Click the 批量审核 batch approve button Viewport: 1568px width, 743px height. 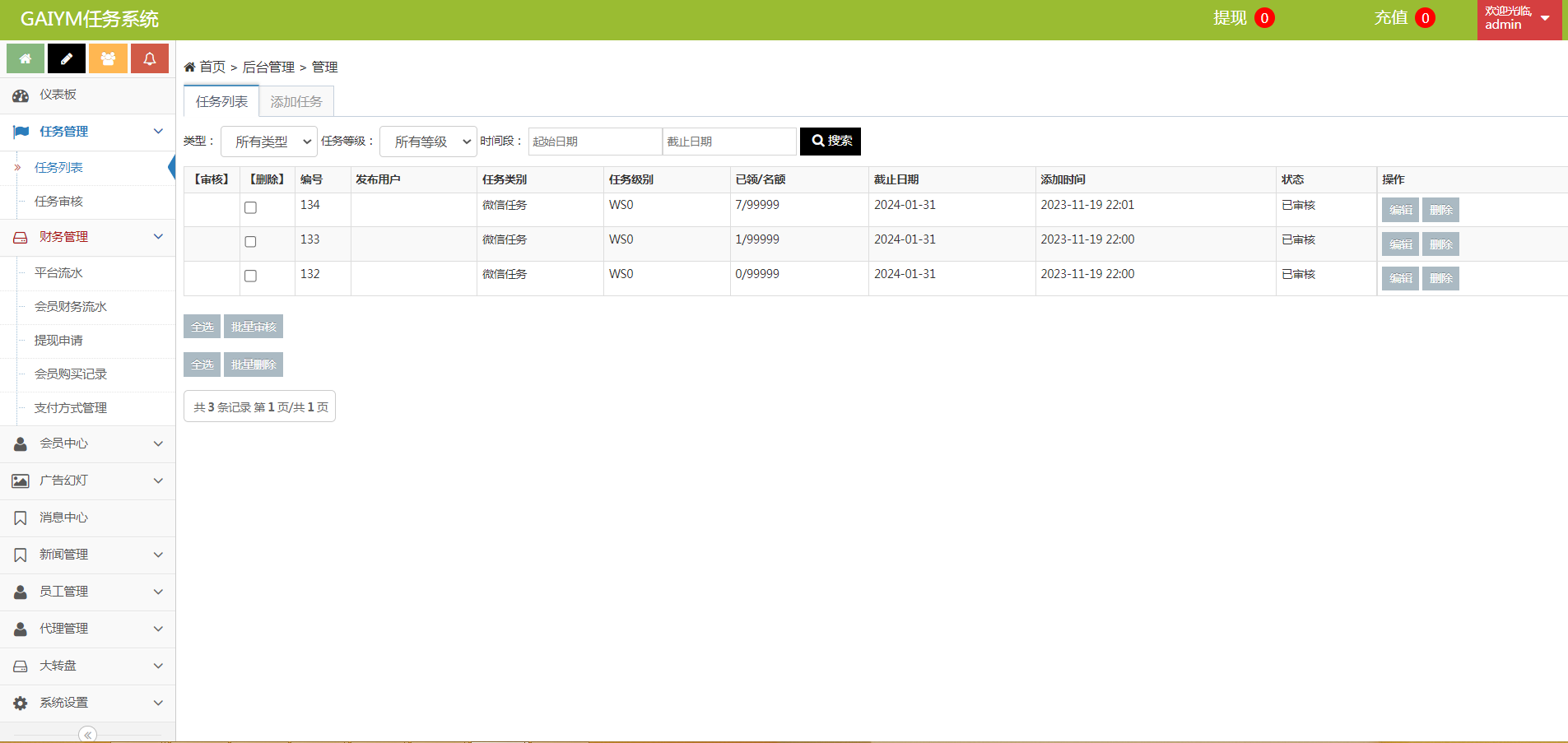pos(254,327)
